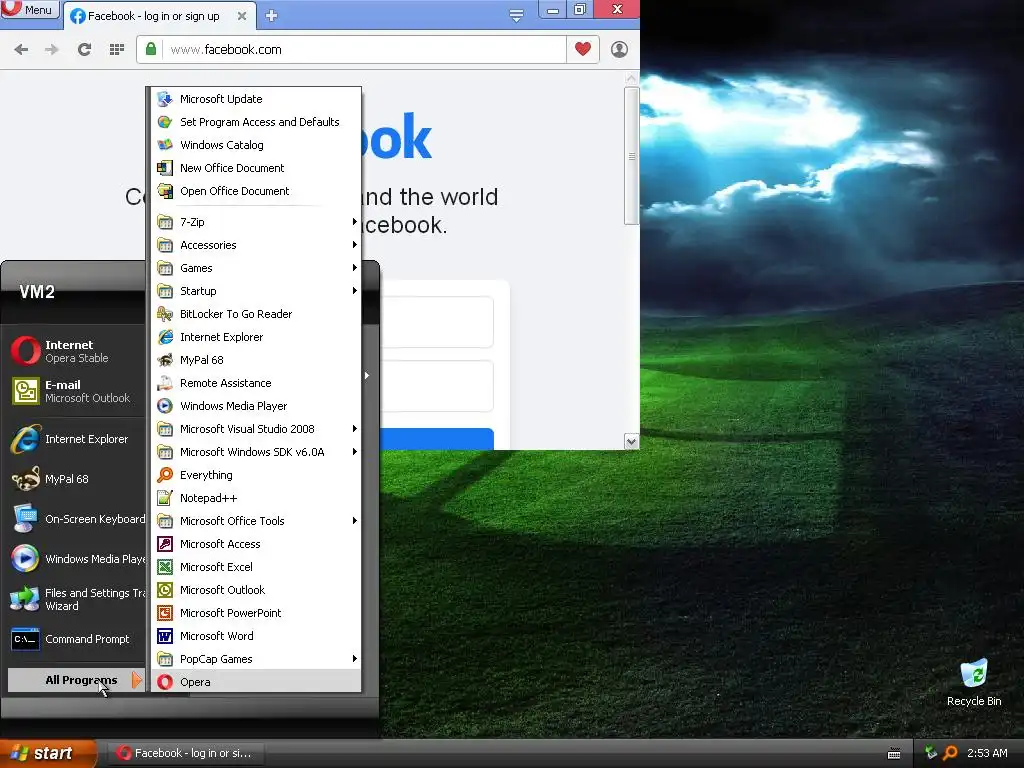The image size is (1024, 768).
Task: Reload the Facebook page
Action: coord(84,50)
